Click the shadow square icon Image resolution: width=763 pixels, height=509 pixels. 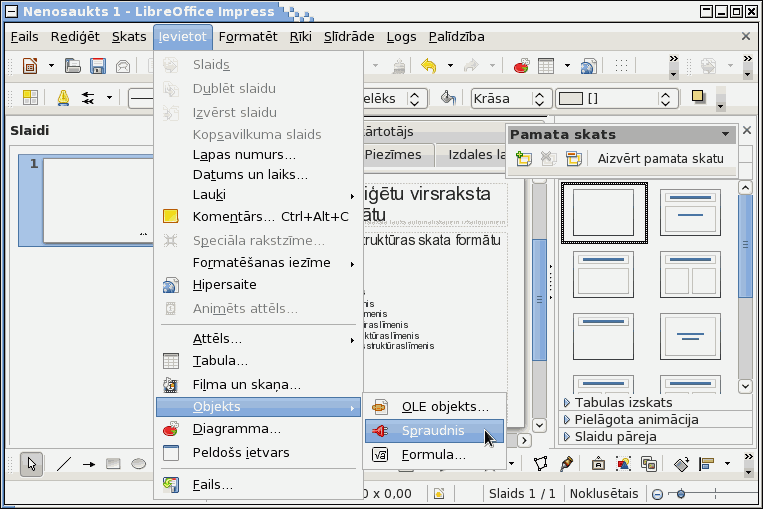tap(698, 97)
